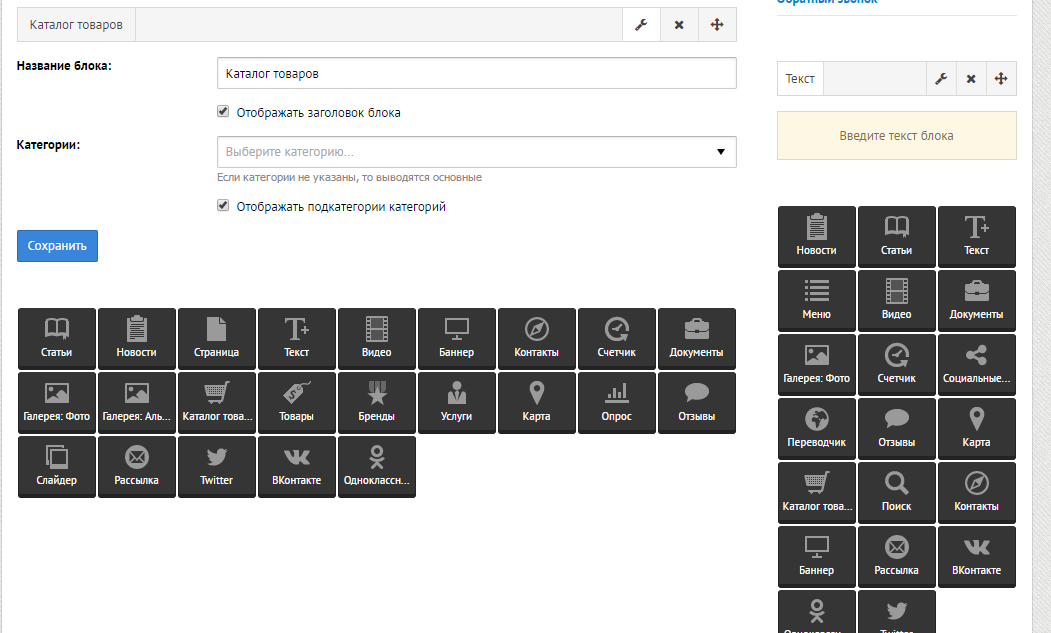Select the Поиск icon in right sidebar

(897, 492)
